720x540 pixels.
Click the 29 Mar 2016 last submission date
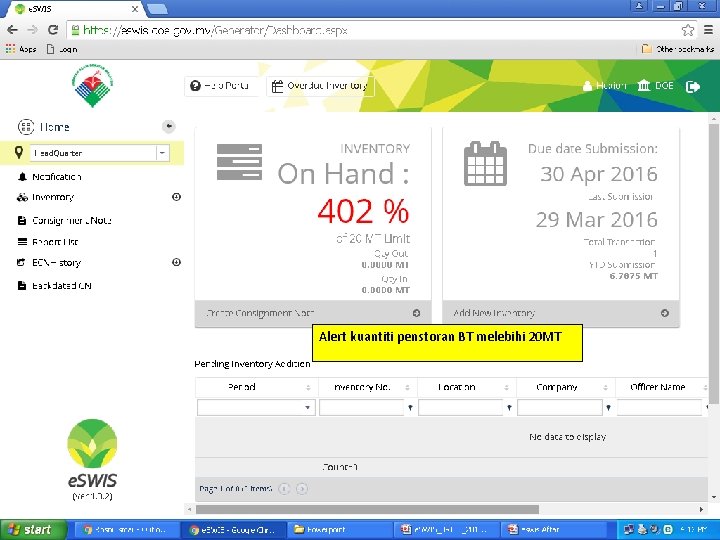[x=596, y=220]
